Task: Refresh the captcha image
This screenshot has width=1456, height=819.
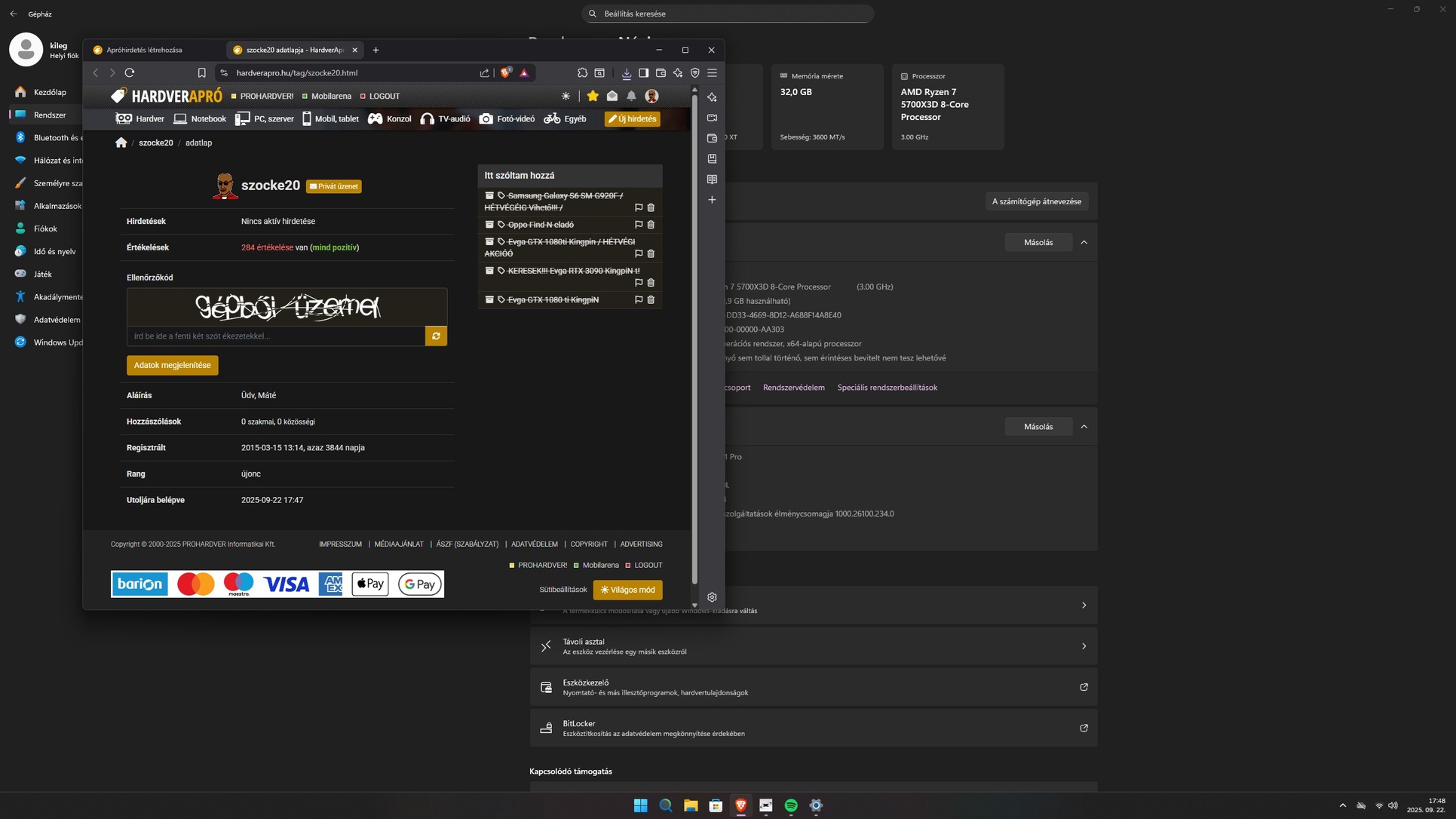Action: click(x=436, y=336)
